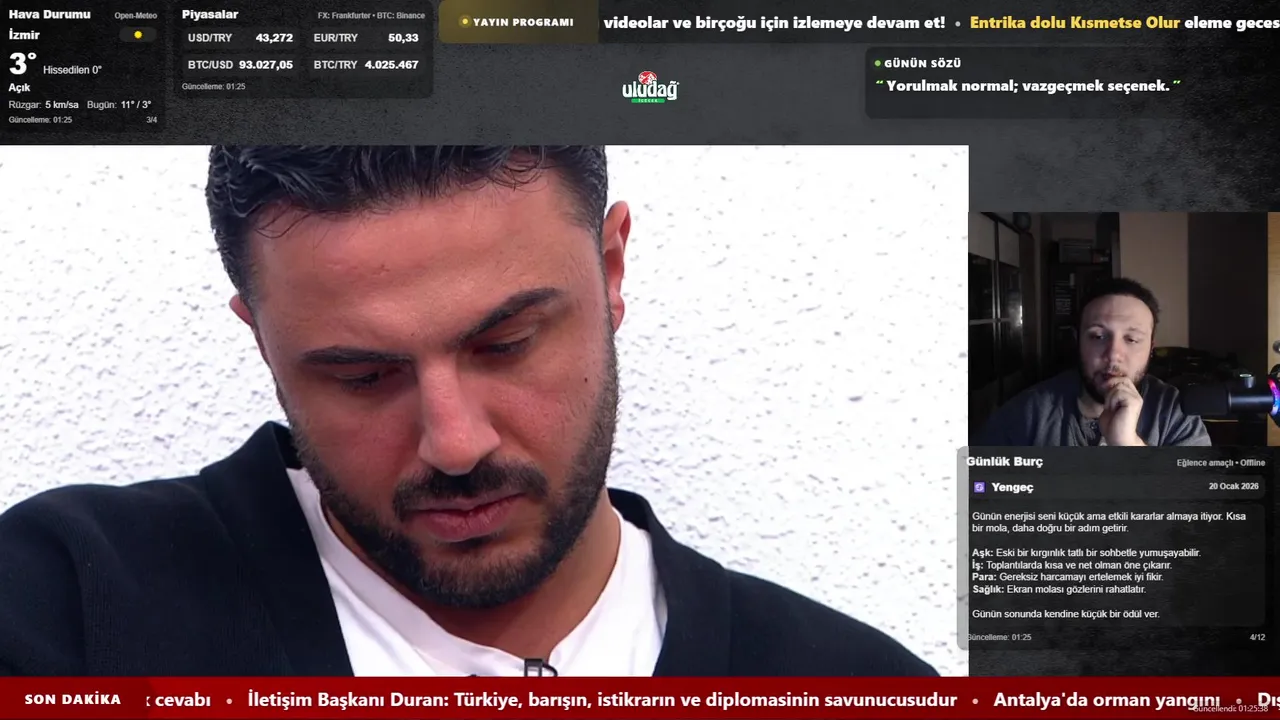This screenshot has width=1280, height=720.
Task: Select the İzmir city name
Action: pos(24,35)
